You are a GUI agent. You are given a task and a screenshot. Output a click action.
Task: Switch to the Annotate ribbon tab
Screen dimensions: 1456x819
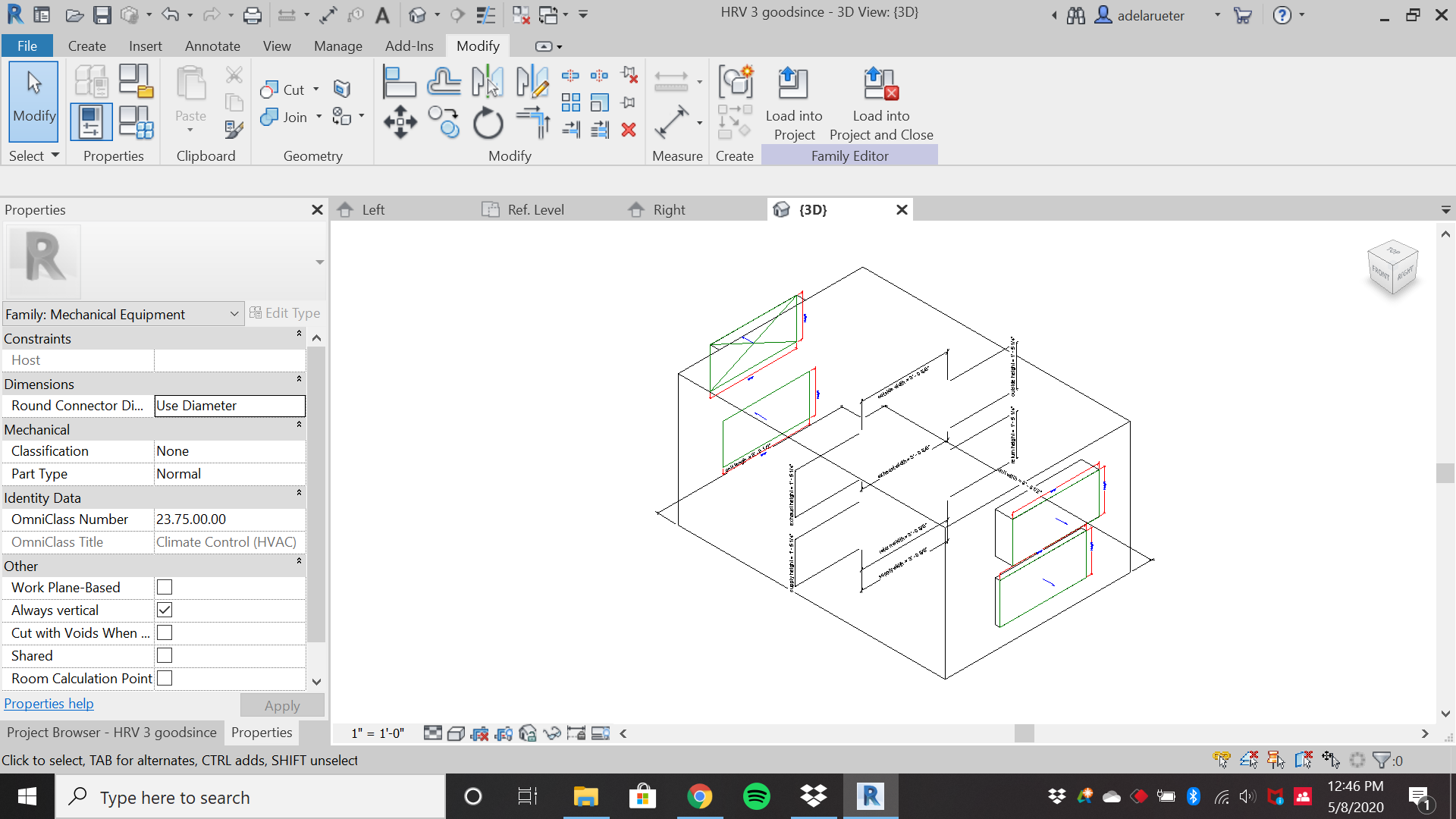point(212,45)
